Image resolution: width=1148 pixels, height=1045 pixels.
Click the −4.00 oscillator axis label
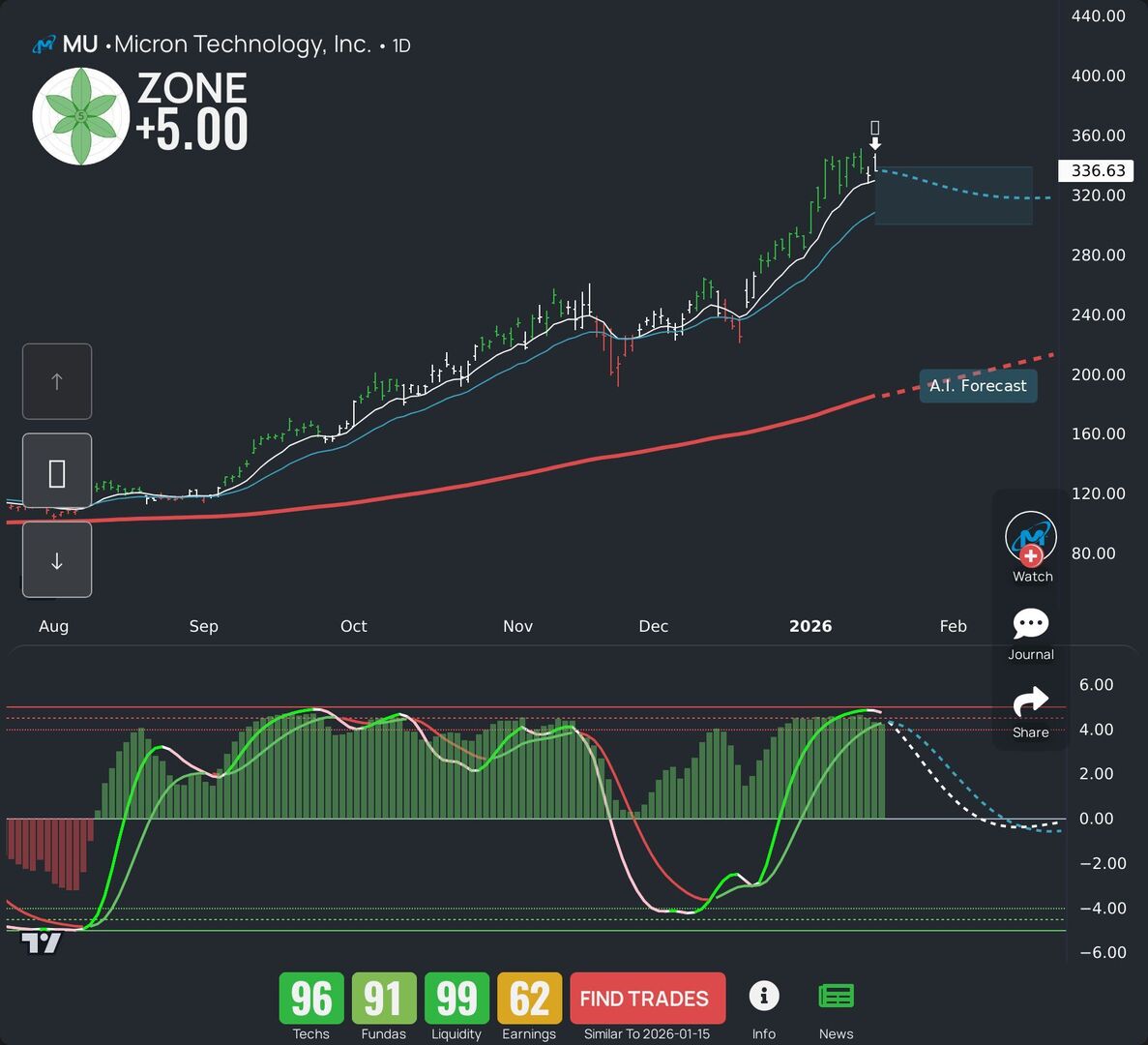[1103, 908]
